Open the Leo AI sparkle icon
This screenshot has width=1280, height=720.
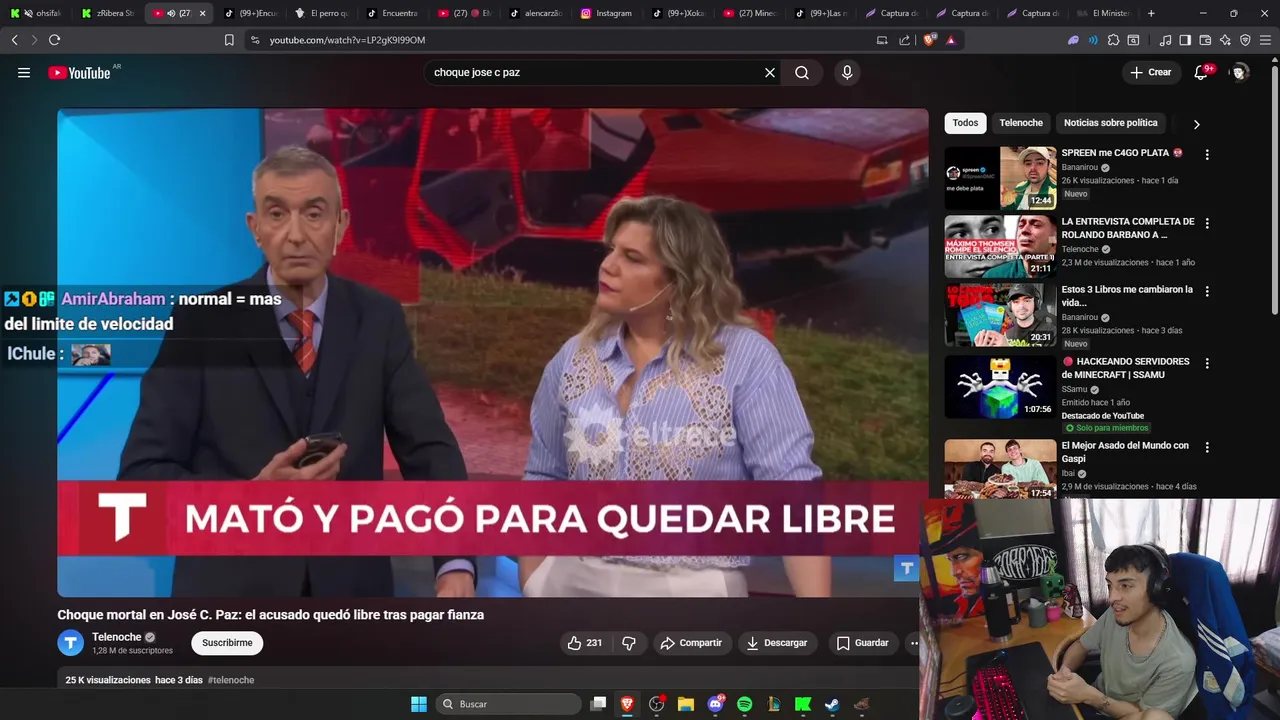click(x=1225, y=40)
